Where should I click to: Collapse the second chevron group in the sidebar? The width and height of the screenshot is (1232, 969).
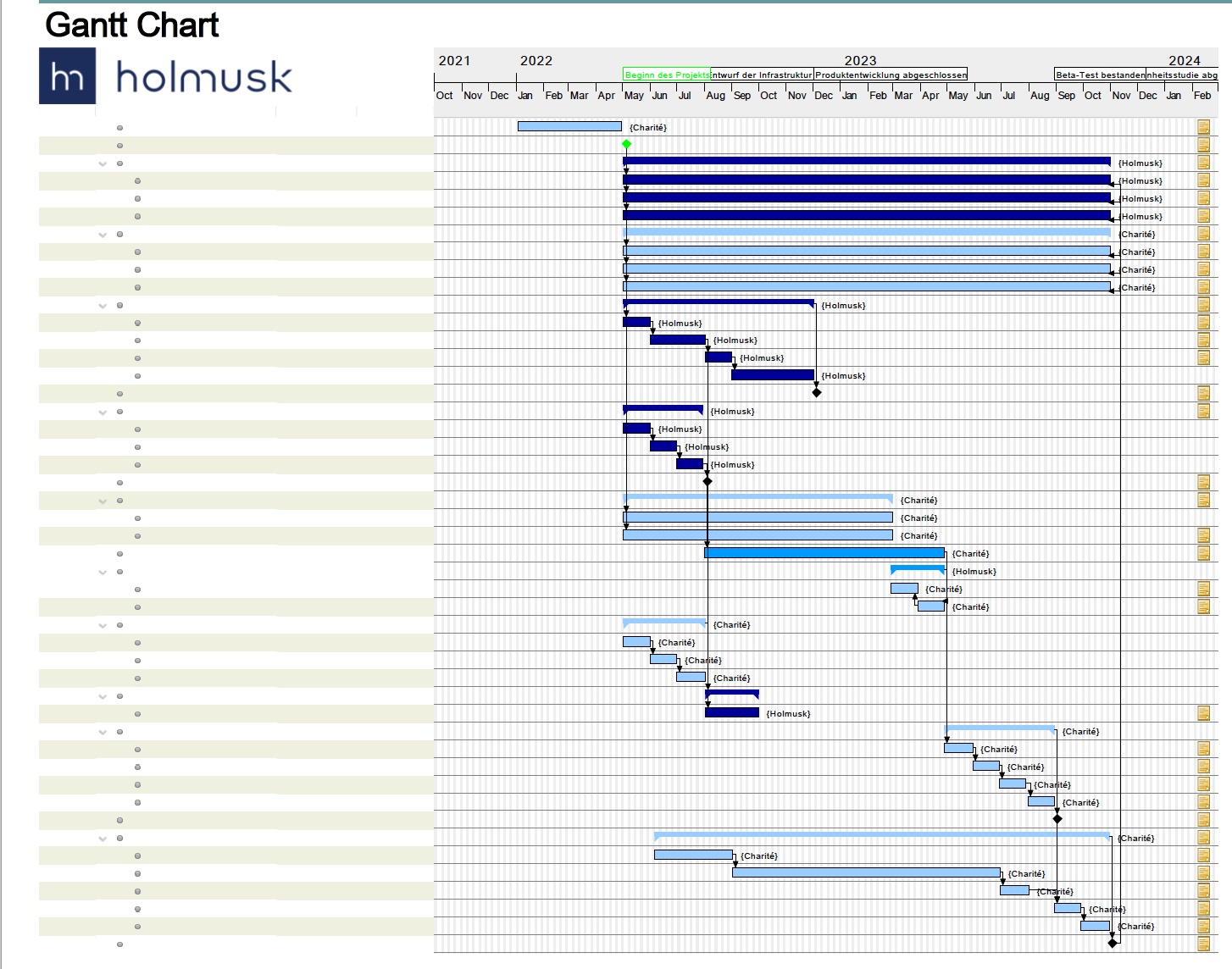102,234
